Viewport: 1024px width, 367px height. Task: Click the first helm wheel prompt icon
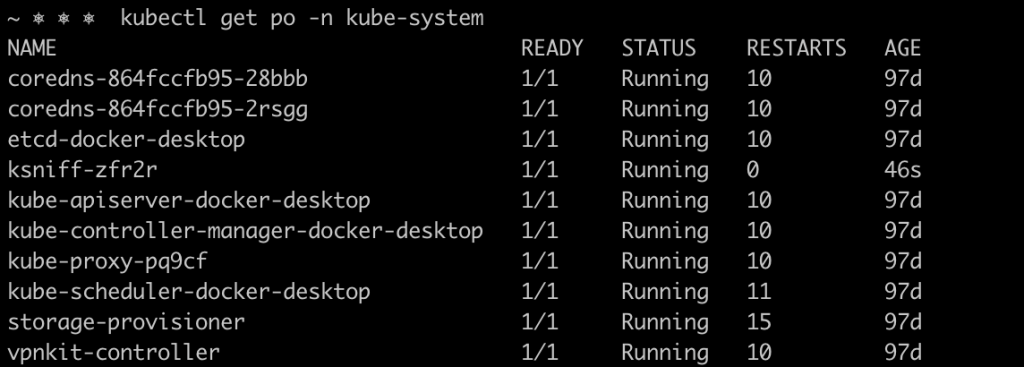click(x=38, y=19)
